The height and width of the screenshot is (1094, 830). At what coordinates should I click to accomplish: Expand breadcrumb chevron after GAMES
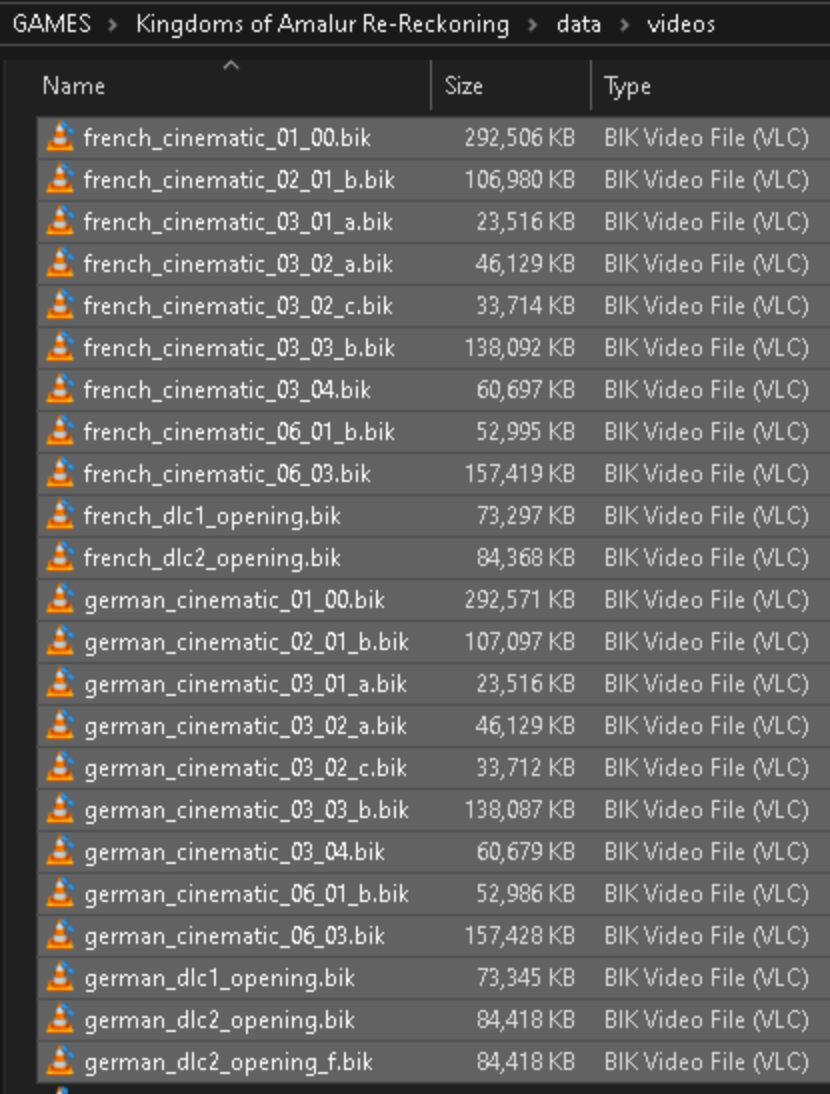click(113, 25)
